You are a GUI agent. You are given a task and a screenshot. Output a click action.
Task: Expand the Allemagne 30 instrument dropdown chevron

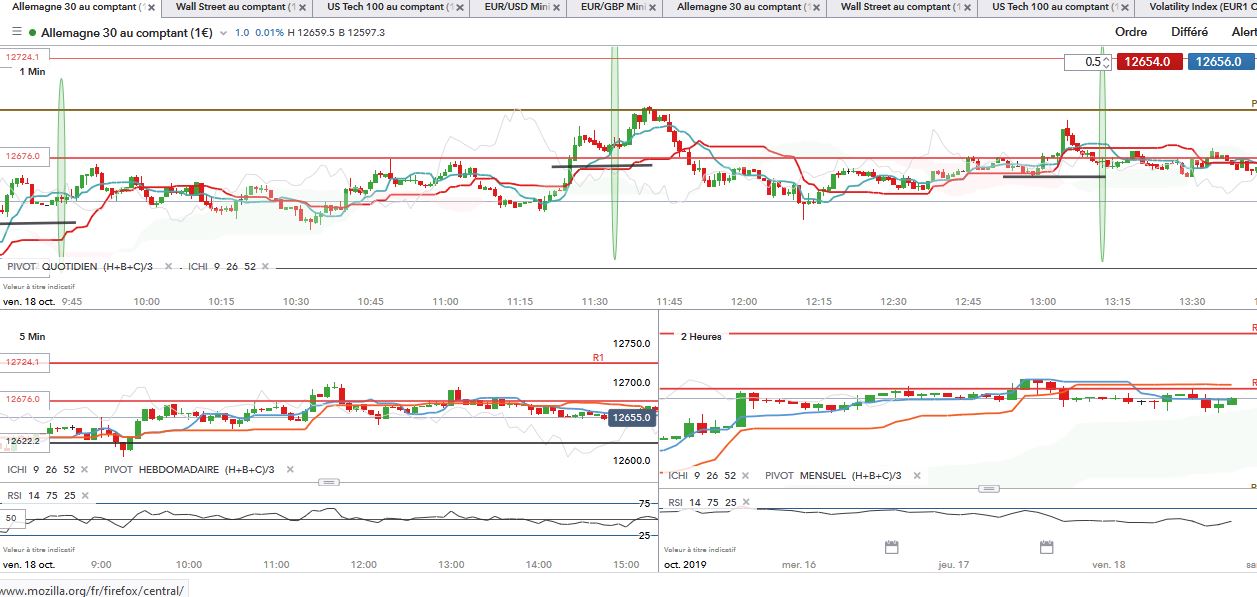[225, 33]
